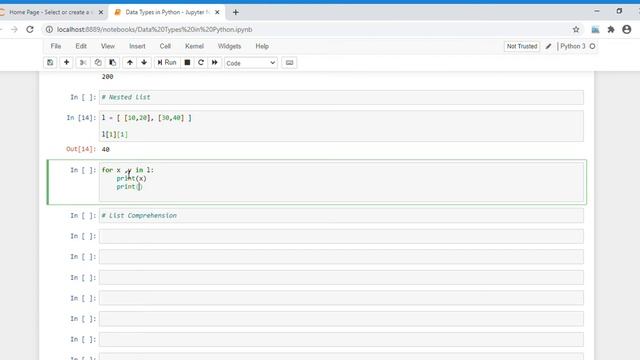Click the In [14]: prompt label
This screenshot has width=640, height=360.
coord(81,118)
